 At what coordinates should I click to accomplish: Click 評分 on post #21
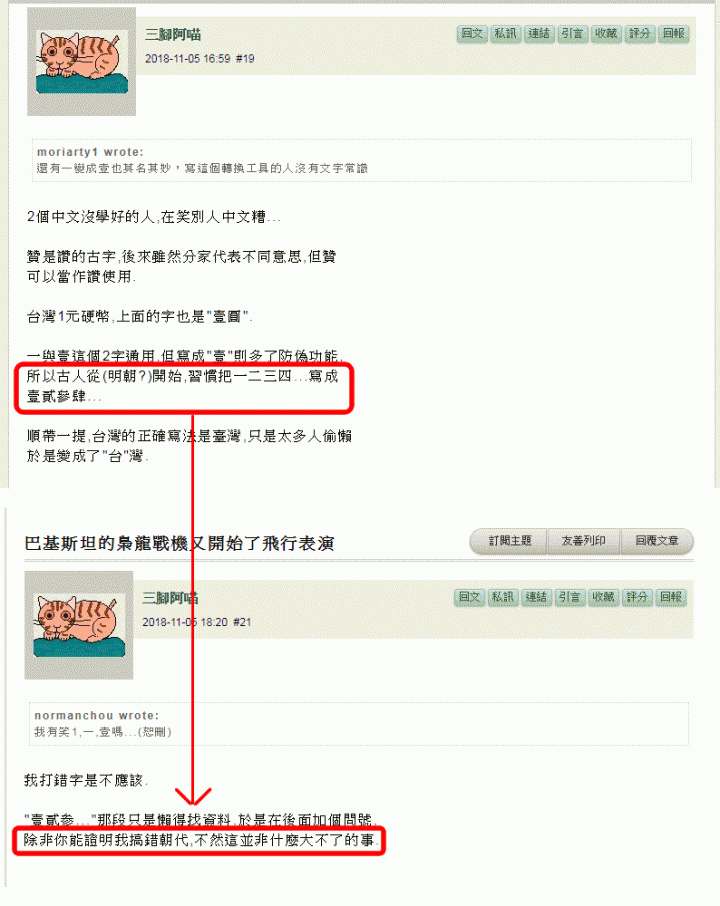point(637,597)
